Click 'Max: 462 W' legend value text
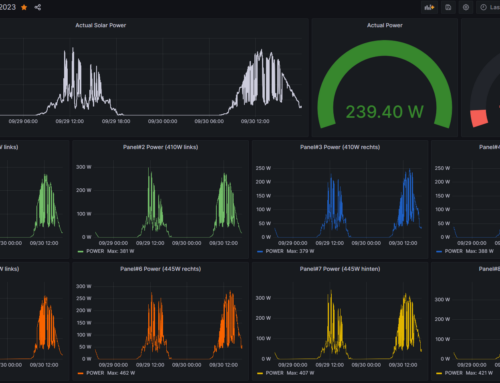Screen dimensions: 500x383 click(121, 373)
